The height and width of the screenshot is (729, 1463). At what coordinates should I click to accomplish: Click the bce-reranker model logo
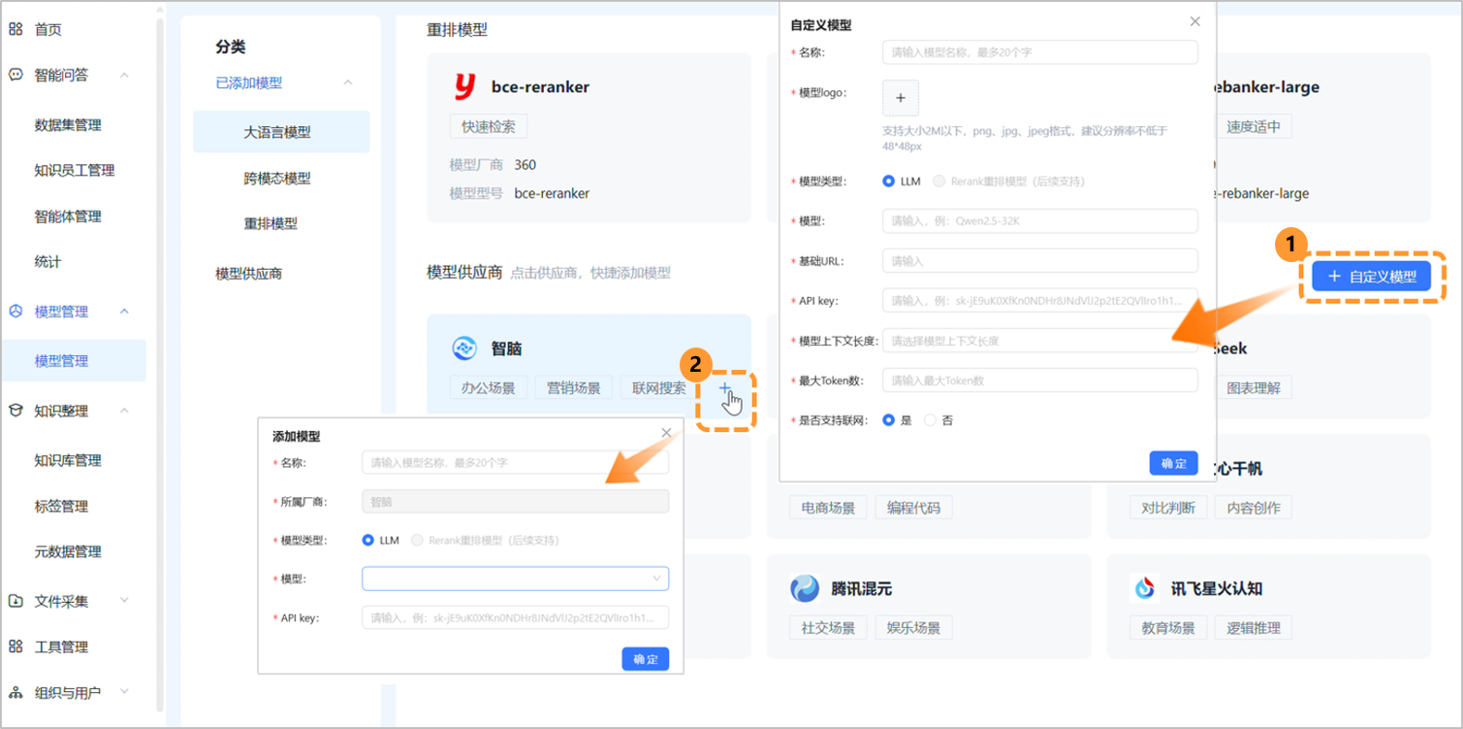[465, 87]
